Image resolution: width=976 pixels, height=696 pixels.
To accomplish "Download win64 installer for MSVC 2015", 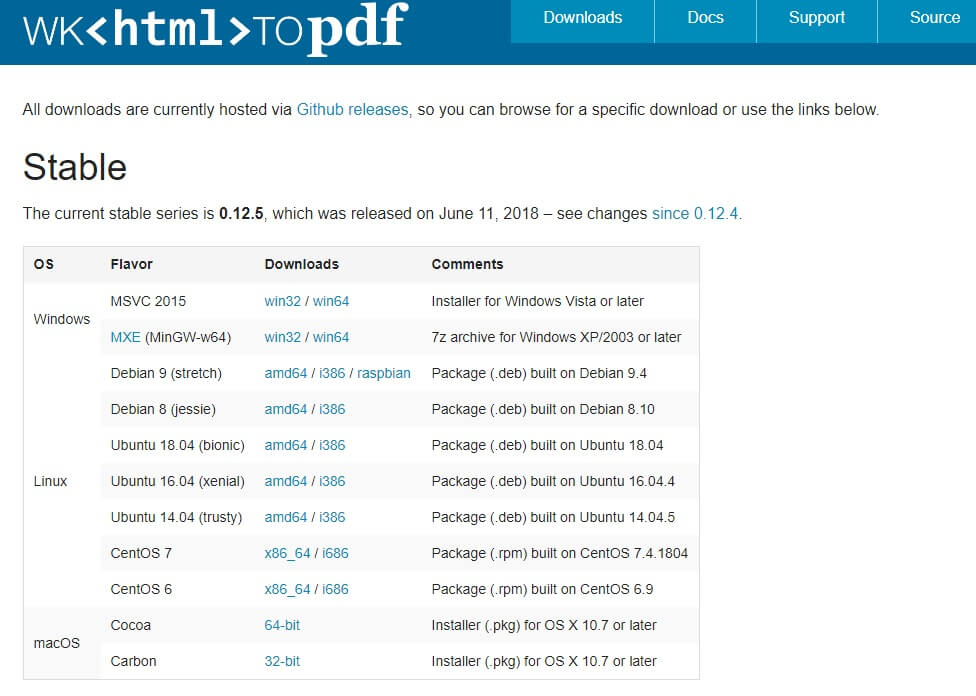I will 331,301.
